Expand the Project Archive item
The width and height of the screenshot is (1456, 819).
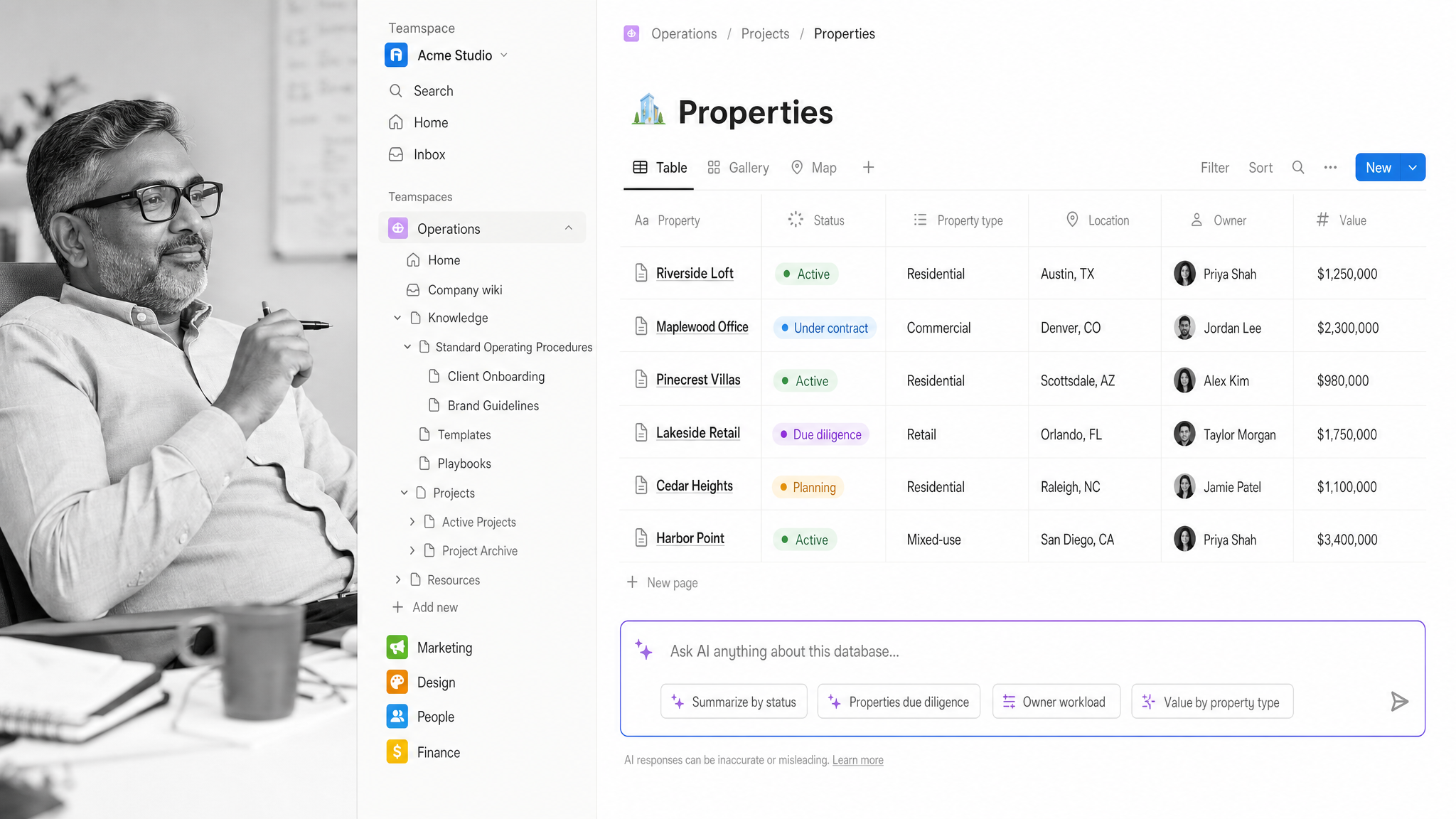coord(412,551)
